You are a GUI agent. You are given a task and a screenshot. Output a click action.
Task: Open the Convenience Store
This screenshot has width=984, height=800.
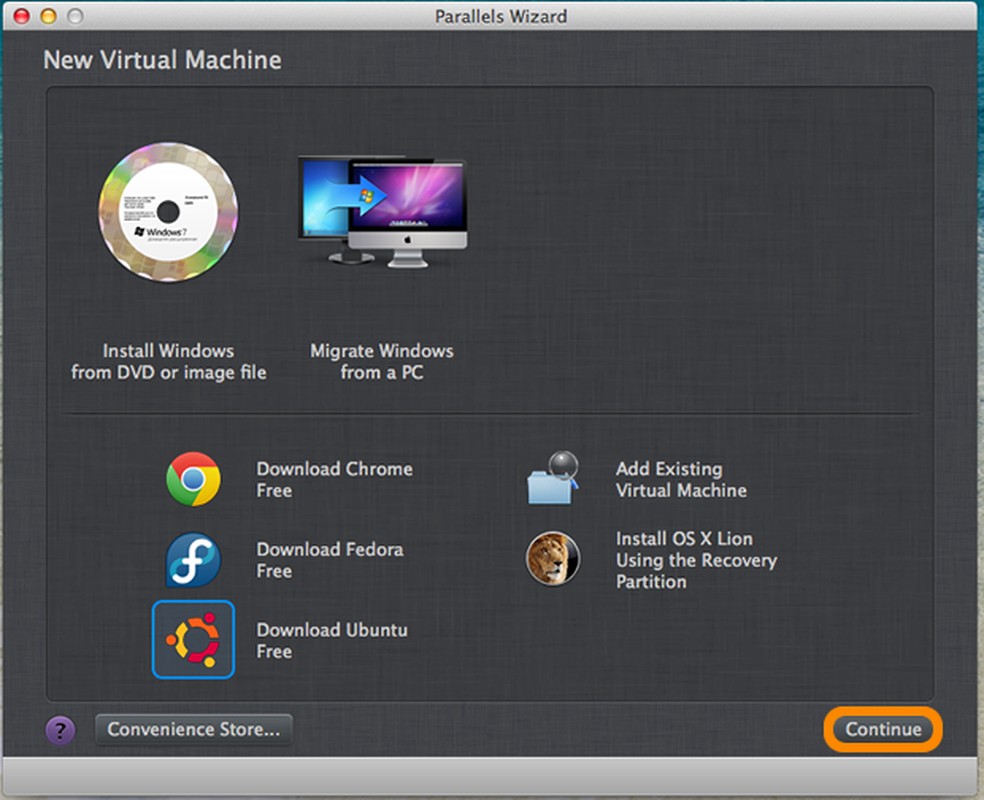click(x=193, y=729)
